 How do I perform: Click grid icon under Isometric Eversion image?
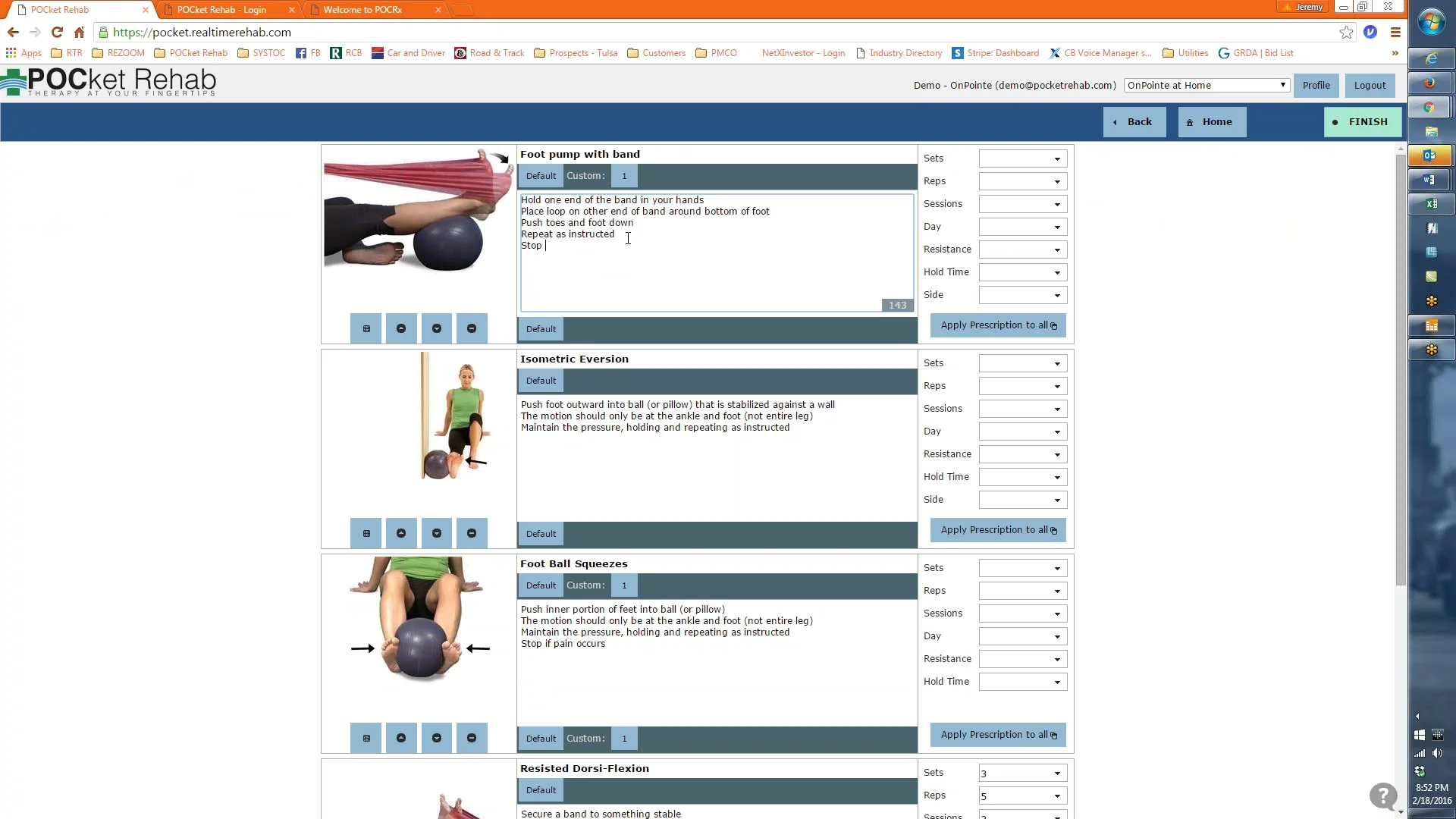tap(366, 533)
